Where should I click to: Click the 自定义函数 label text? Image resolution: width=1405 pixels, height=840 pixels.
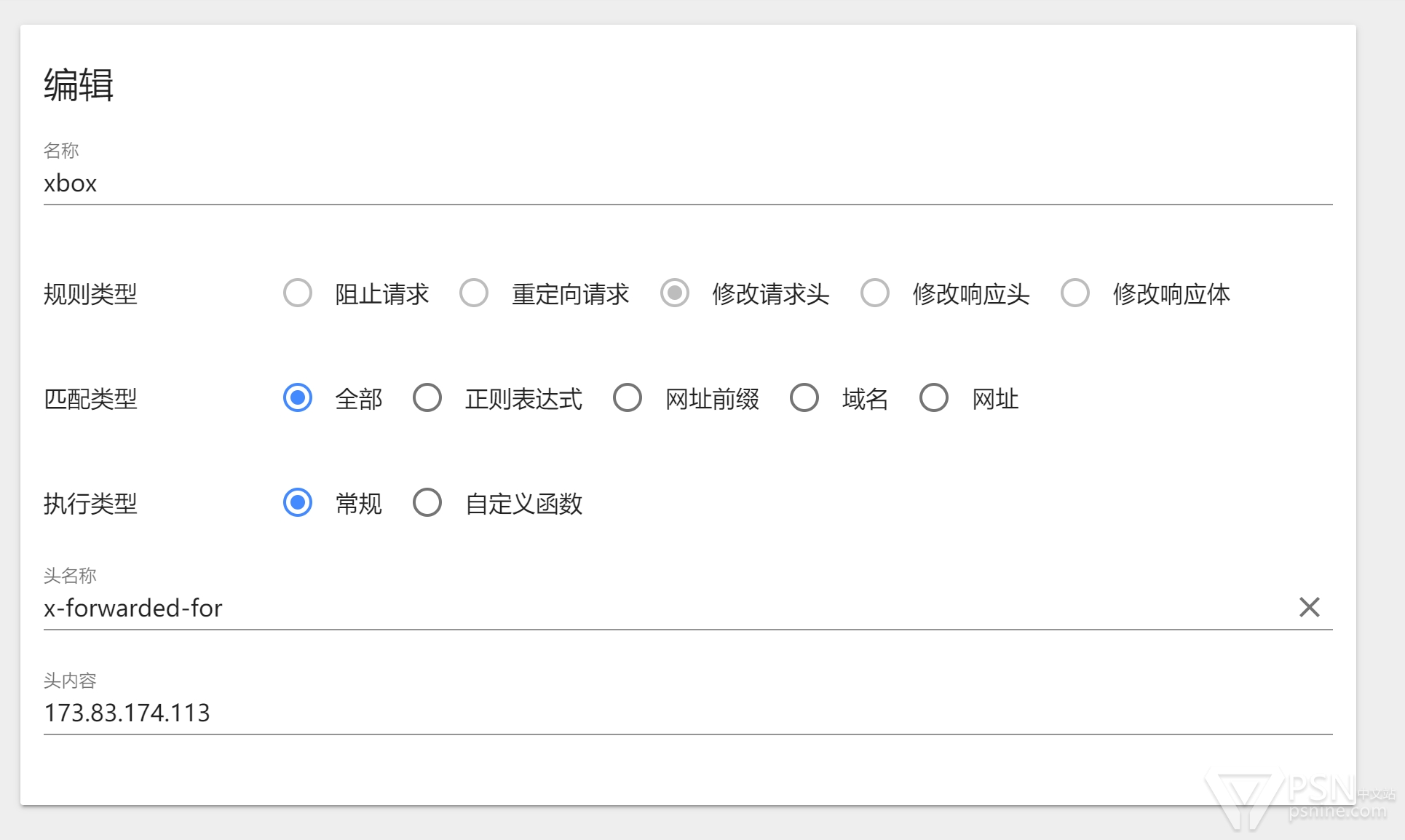(523, 504)
